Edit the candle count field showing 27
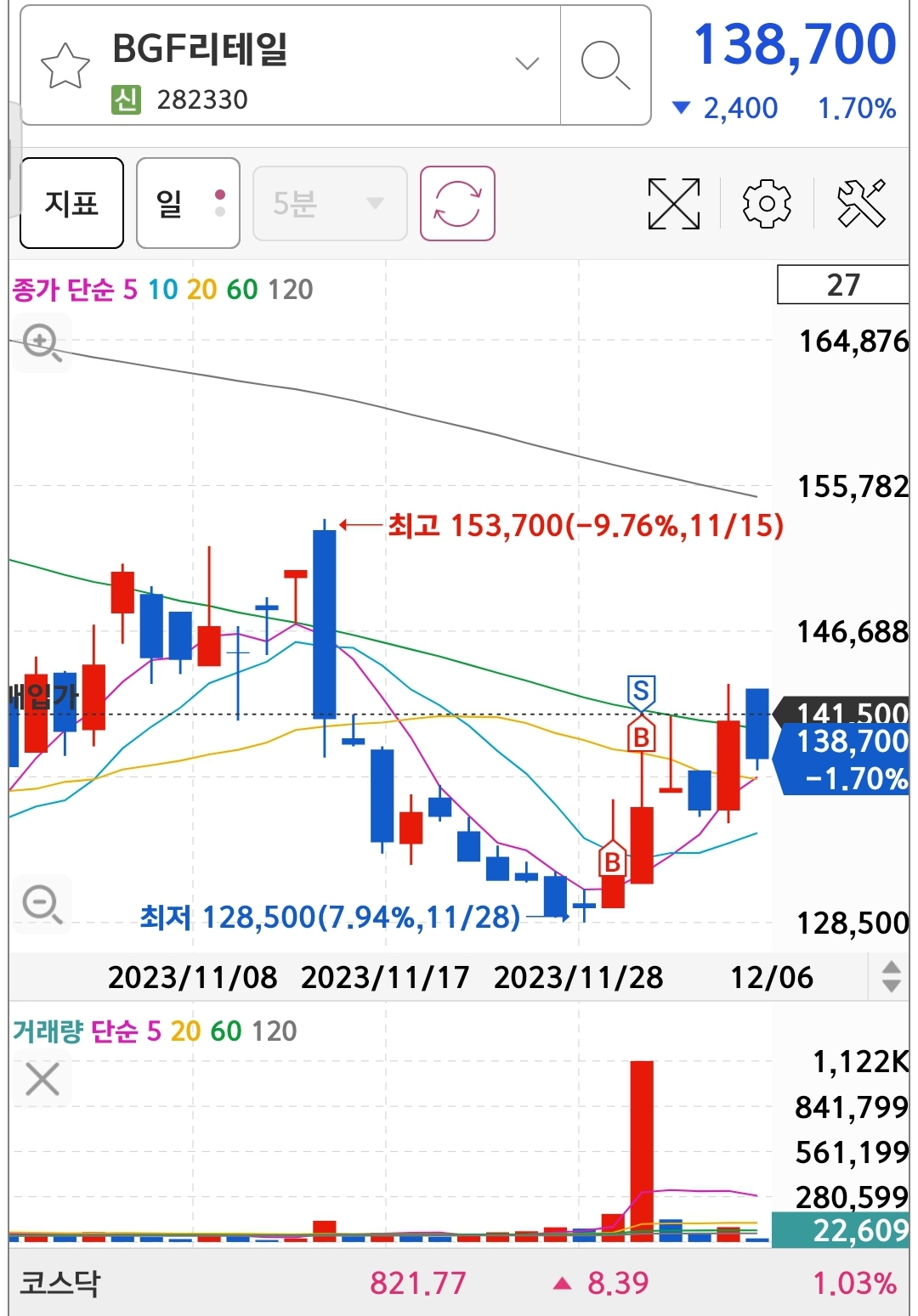918x1316 pixels. click(x=843, y=285)
